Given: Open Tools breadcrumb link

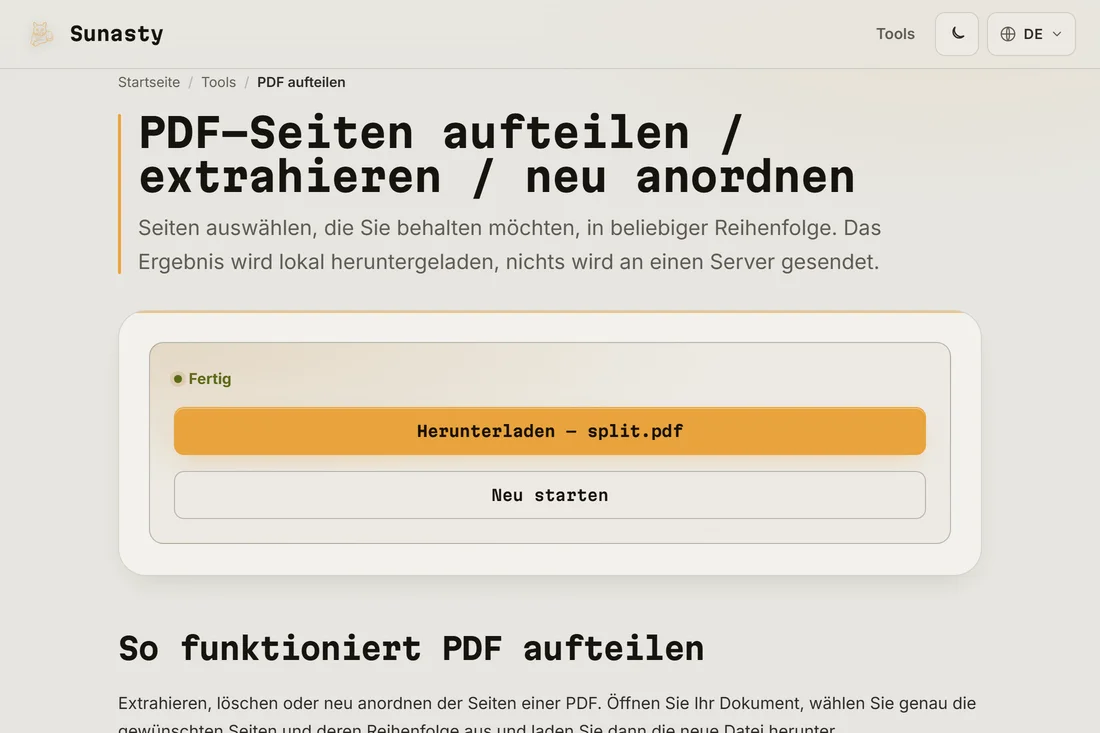Looking at the screenshot, I should coord(218,82).
